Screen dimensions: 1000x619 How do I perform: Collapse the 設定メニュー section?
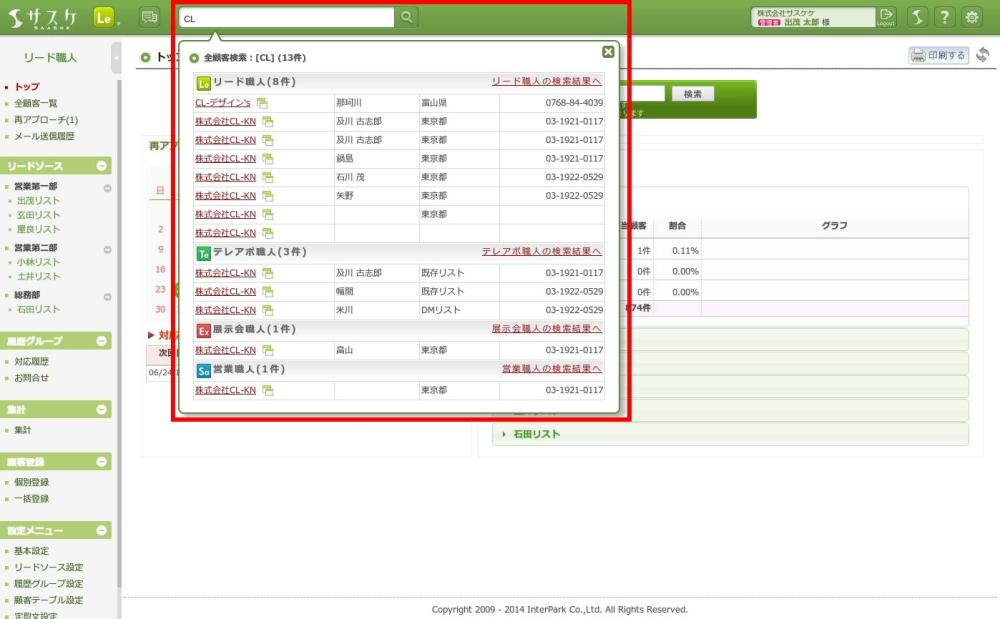tap(102, 531)
